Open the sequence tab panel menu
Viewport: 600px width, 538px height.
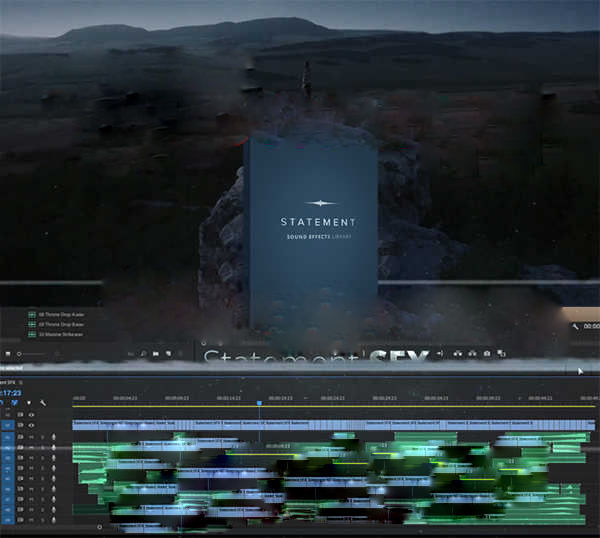point(21,382)
